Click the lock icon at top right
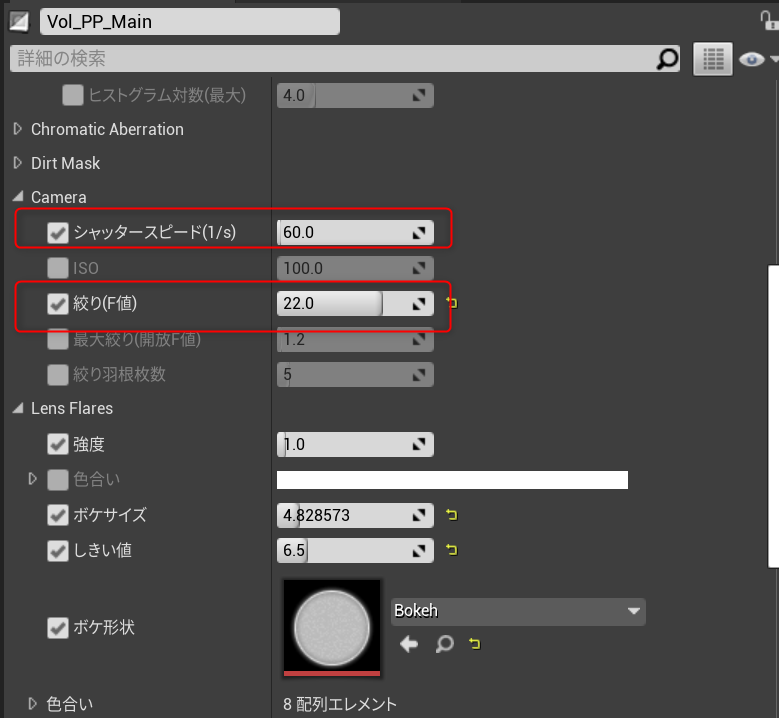Screen dimensions: 779x718 point(769,21)
